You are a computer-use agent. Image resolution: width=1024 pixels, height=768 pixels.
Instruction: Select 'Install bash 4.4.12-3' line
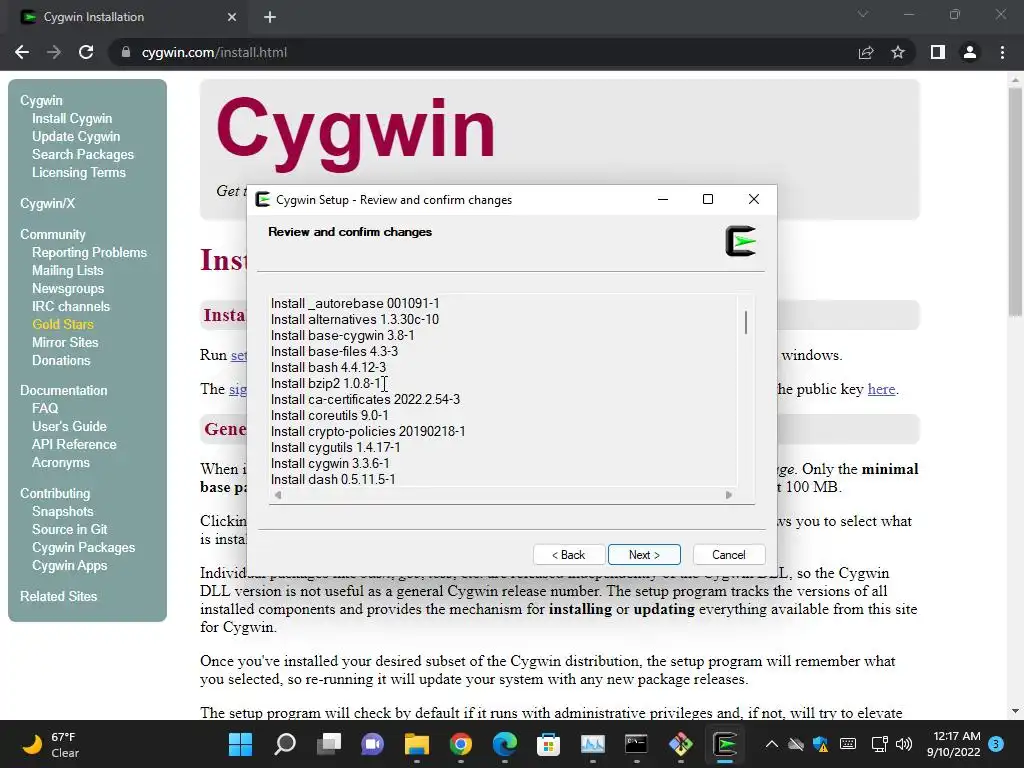click(328, 368)
